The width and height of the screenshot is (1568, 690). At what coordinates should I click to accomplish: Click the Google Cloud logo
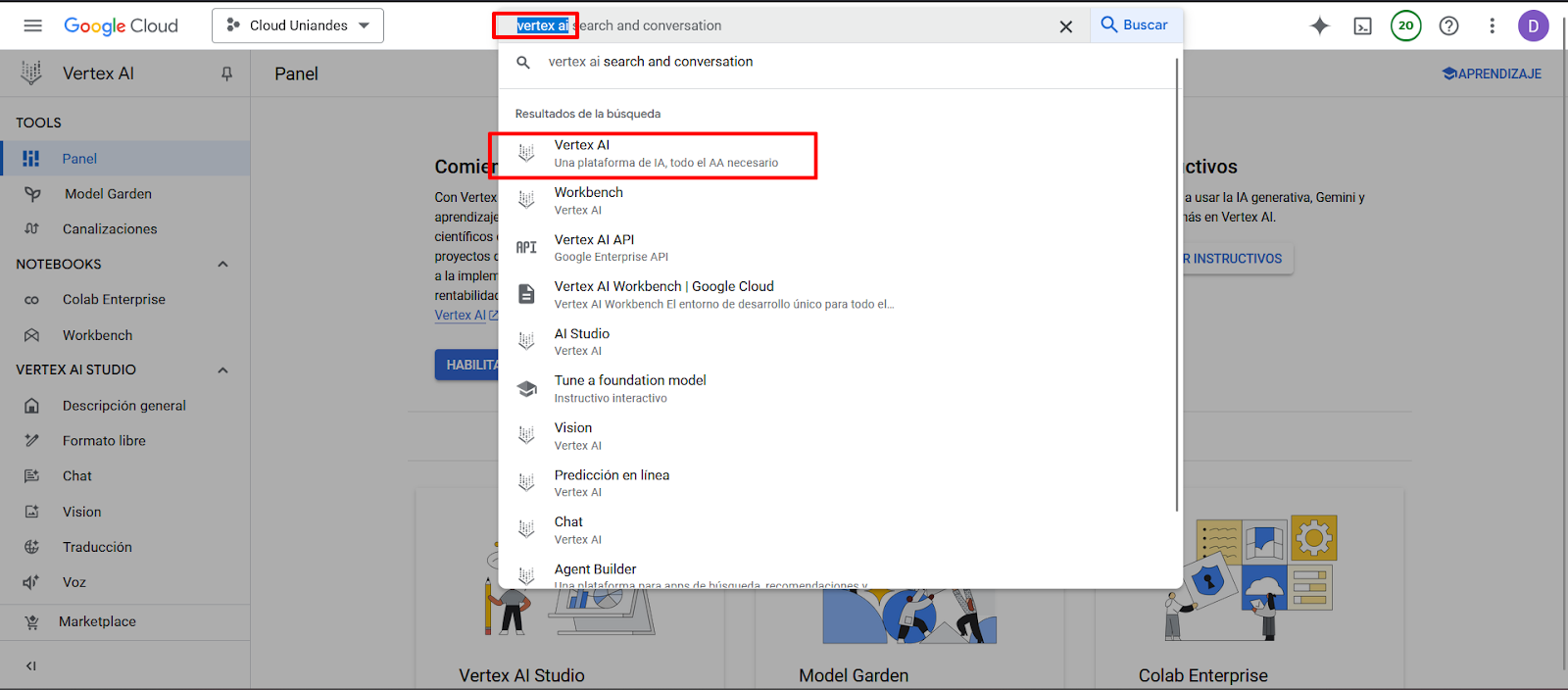pos(121,25)
